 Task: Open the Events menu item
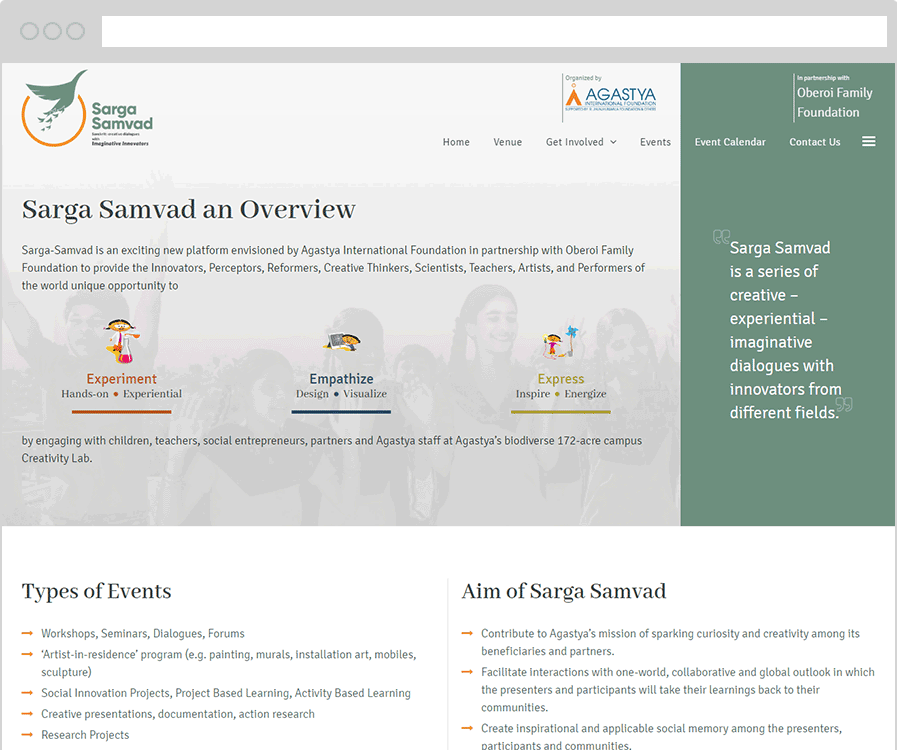tap(655, 142)
